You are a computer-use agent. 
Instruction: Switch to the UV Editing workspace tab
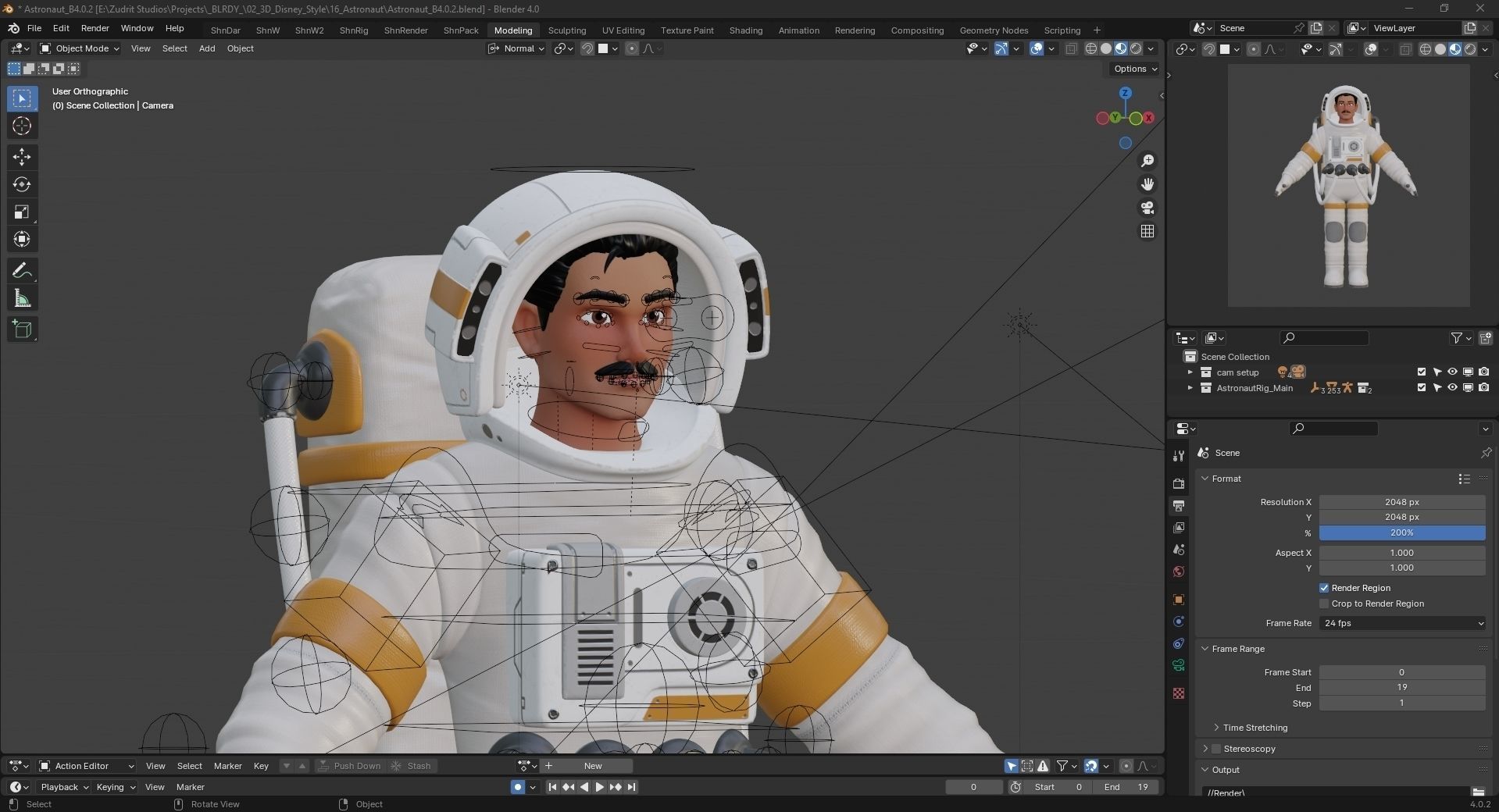point(623,30)
